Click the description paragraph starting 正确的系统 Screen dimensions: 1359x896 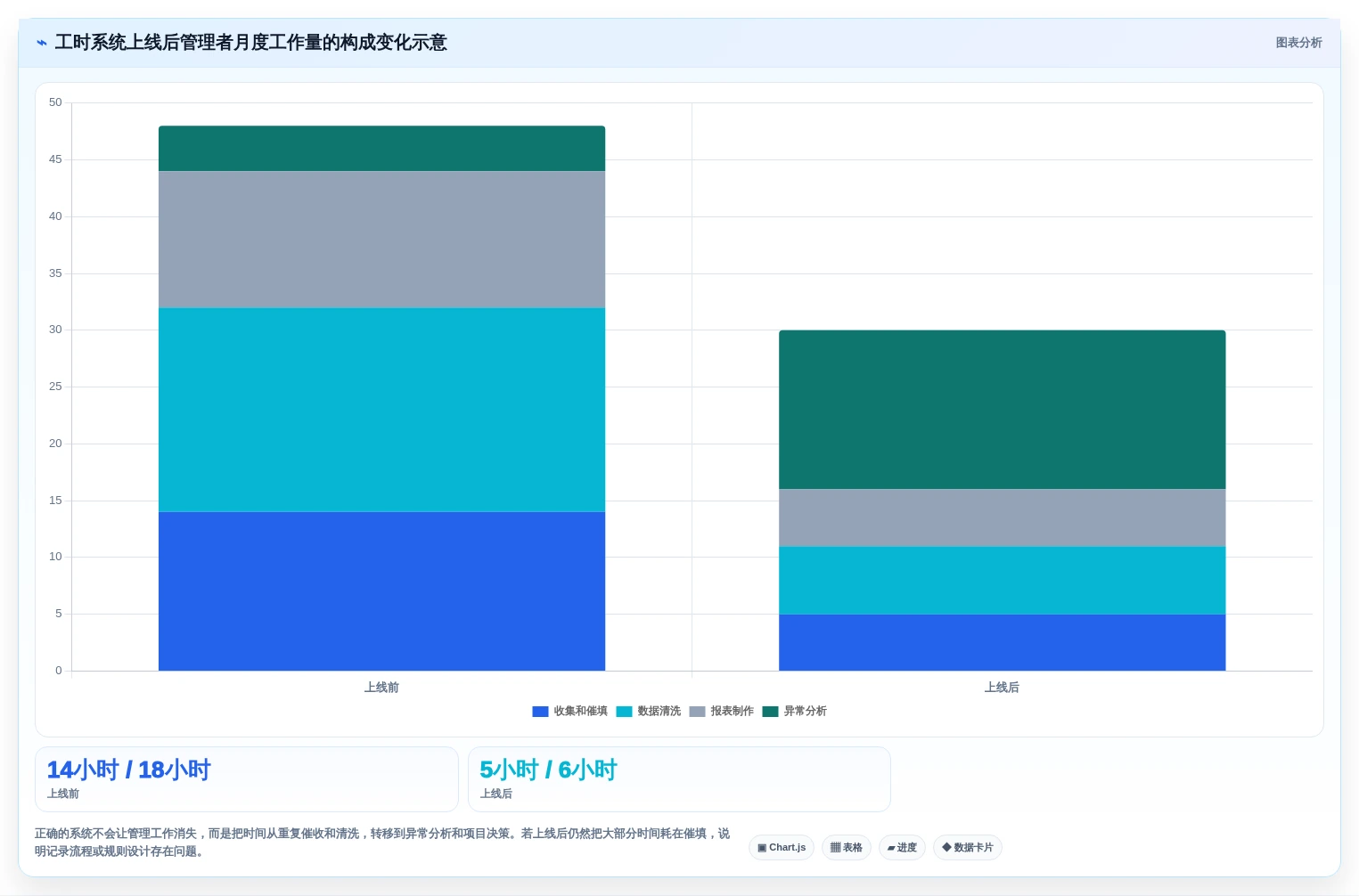382,843
